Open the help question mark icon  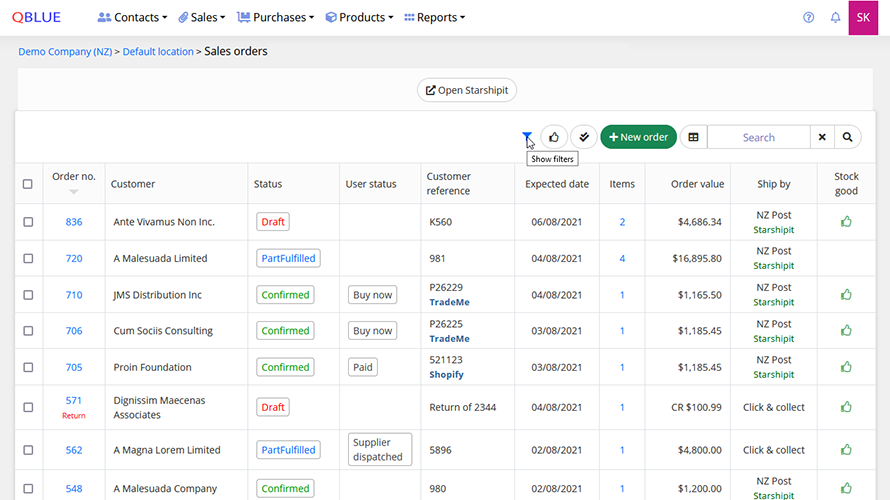click(x=809, y=18)
